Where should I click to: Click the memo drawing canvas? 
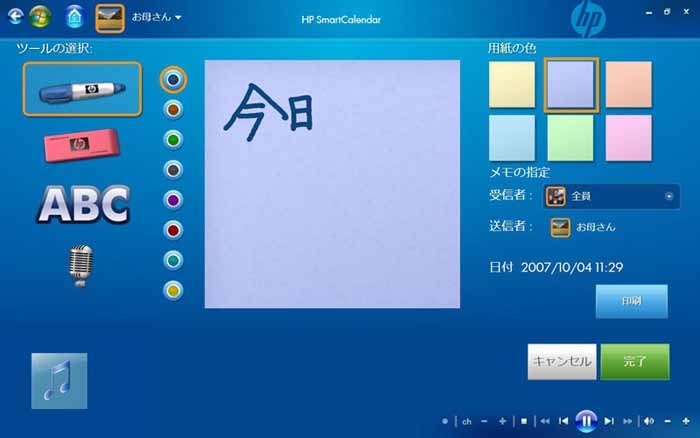[x=332, y=184]
